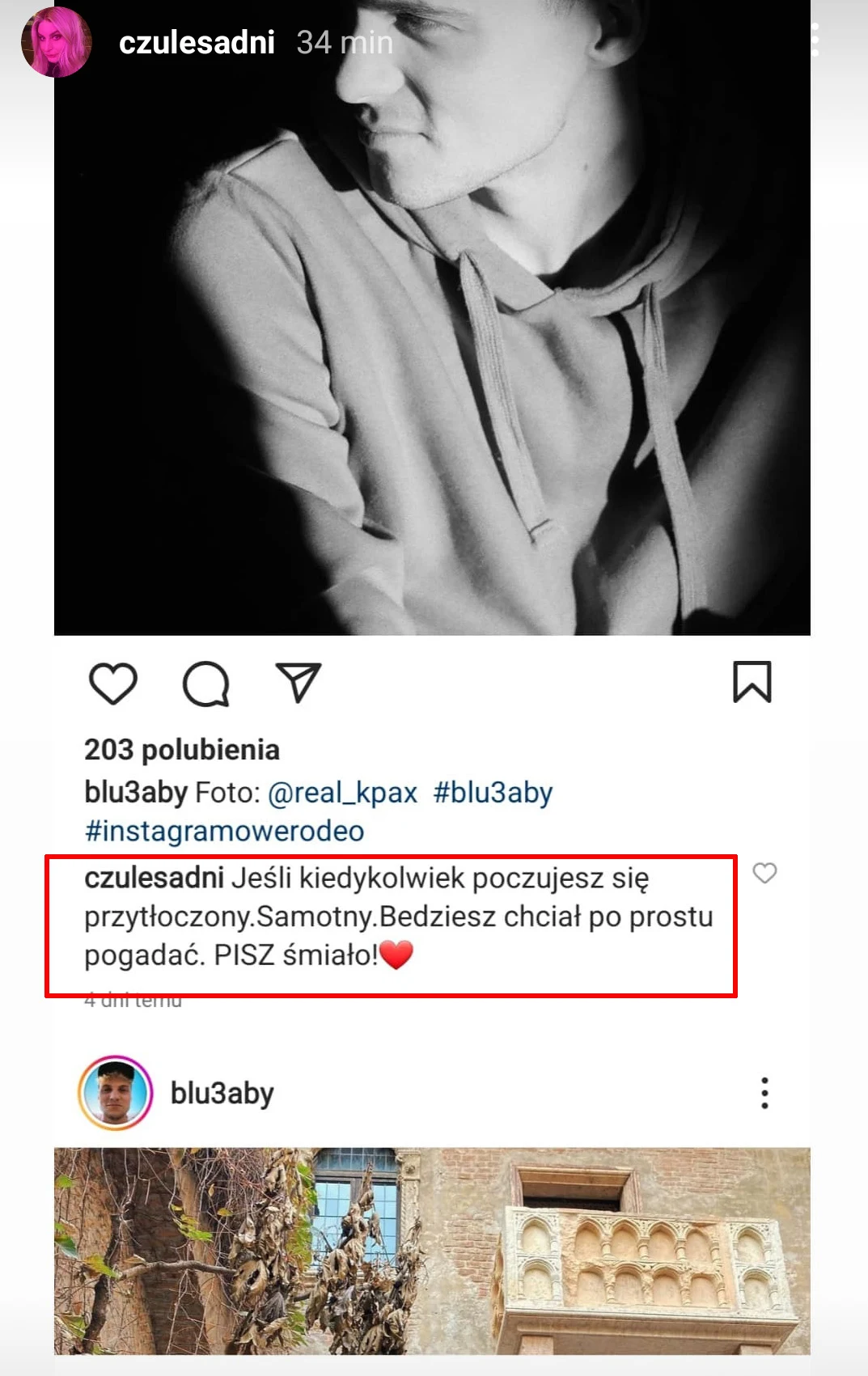Toggle like on the main post heart

[x=113, y=684]
